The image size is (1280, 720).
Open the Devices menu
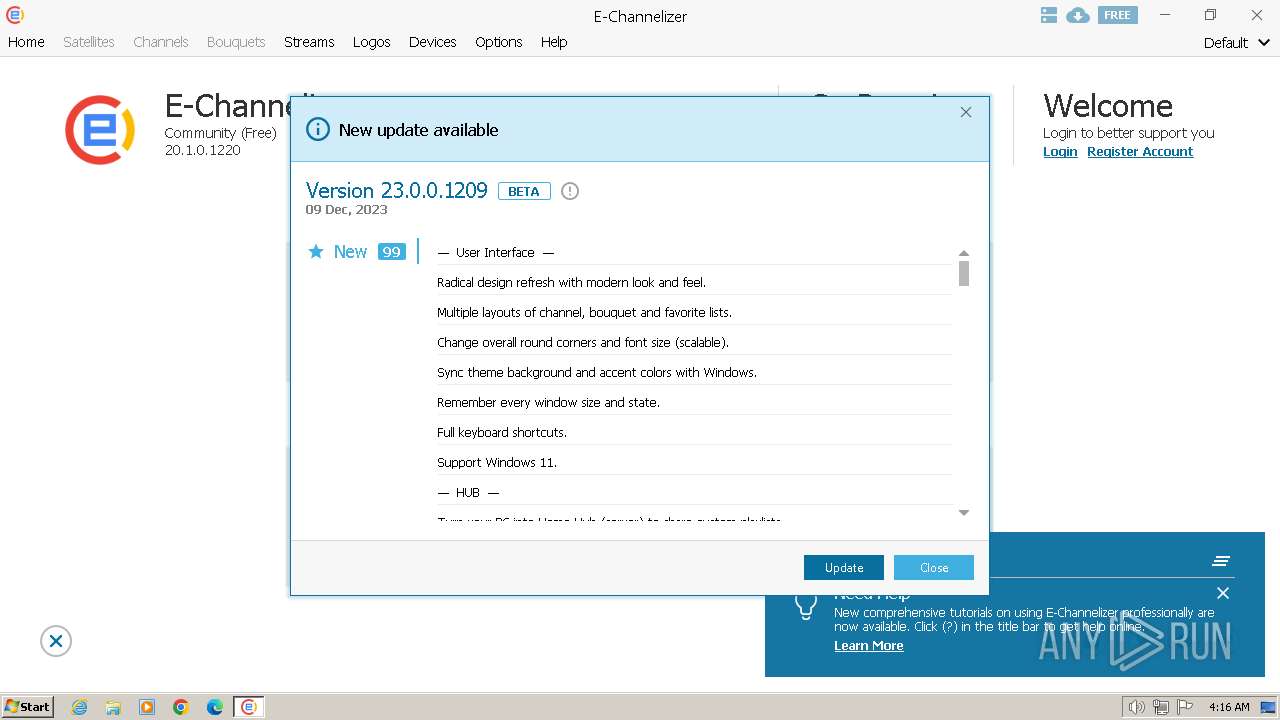coord(433,42)
